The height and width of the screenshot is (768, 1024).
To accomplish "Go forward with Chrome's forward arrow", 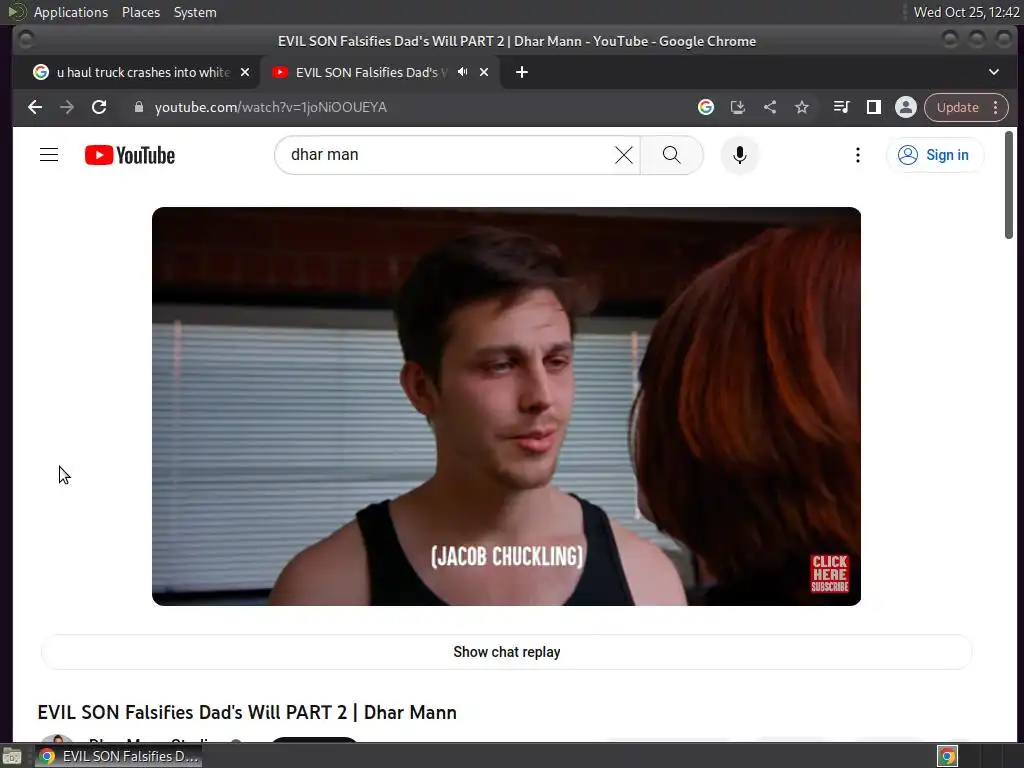I will pos(67,107).
